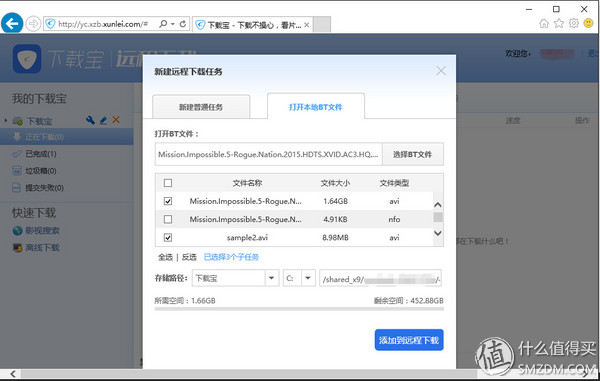Refresh the page with the reload icon
This screenshot has height=381, width=600.
(183, 24)
